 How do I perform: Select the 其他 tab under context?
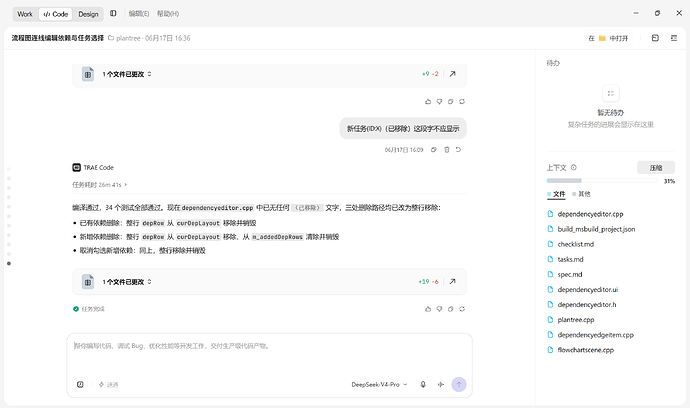pos(581,194)
